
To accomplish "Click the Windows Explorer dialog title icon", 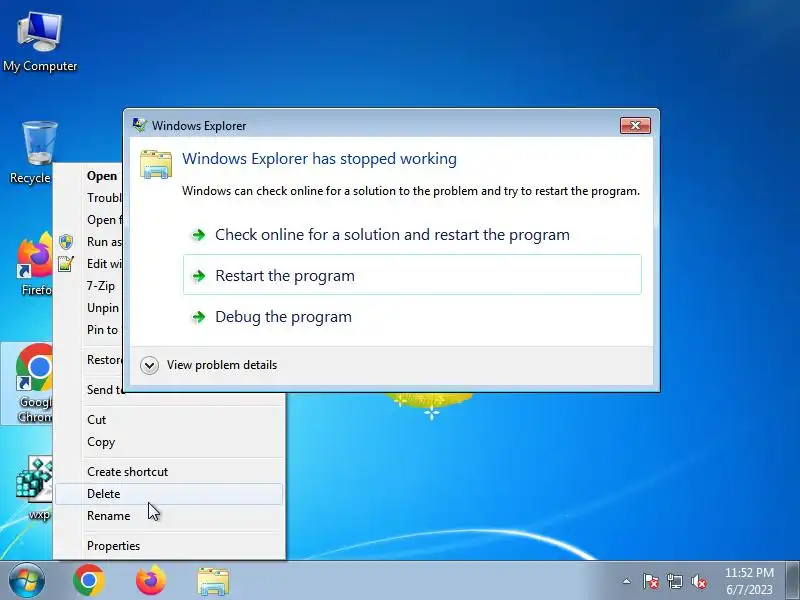I will [139, 125].
